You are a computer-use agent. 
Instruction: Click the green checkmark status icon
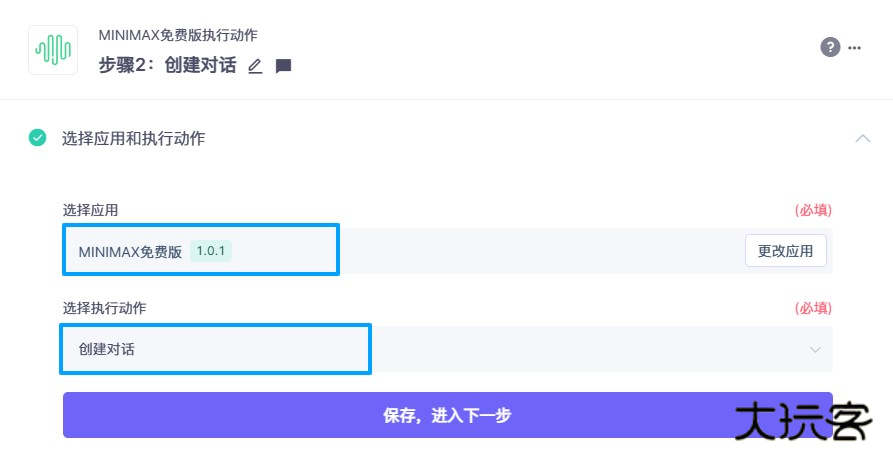38,138
